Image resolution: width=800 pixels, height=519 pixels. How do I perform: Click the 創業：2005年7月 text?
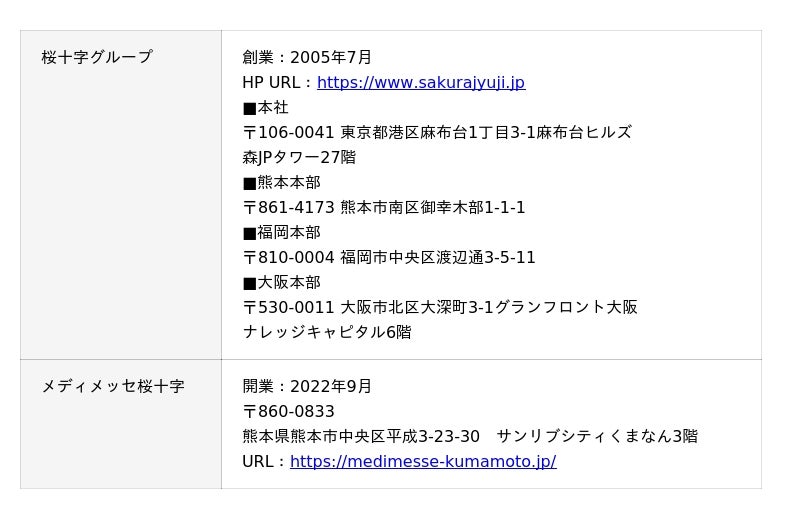pos(307,58)
